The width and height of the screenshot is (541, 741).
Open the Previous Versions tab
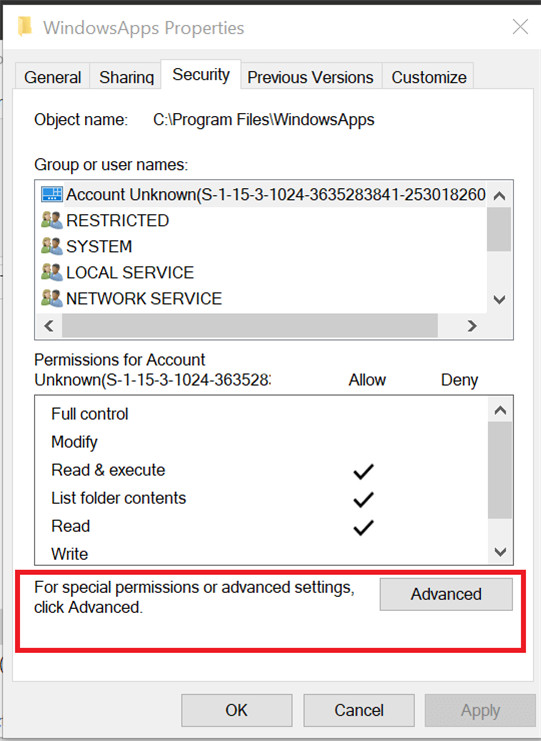[310, 77]
